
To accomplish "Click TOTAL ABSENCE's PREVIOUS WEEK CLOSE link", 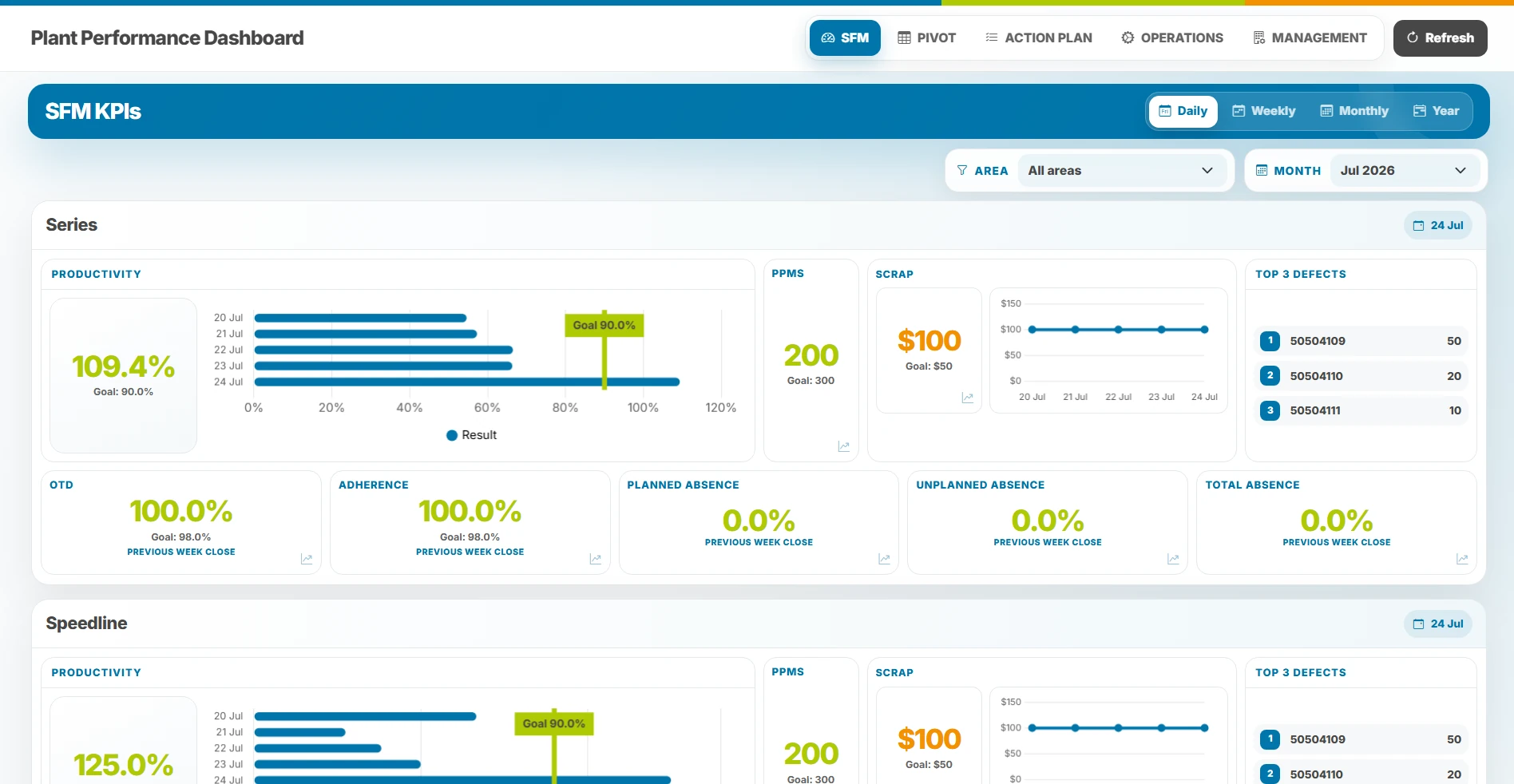I will click(1337, 542).
